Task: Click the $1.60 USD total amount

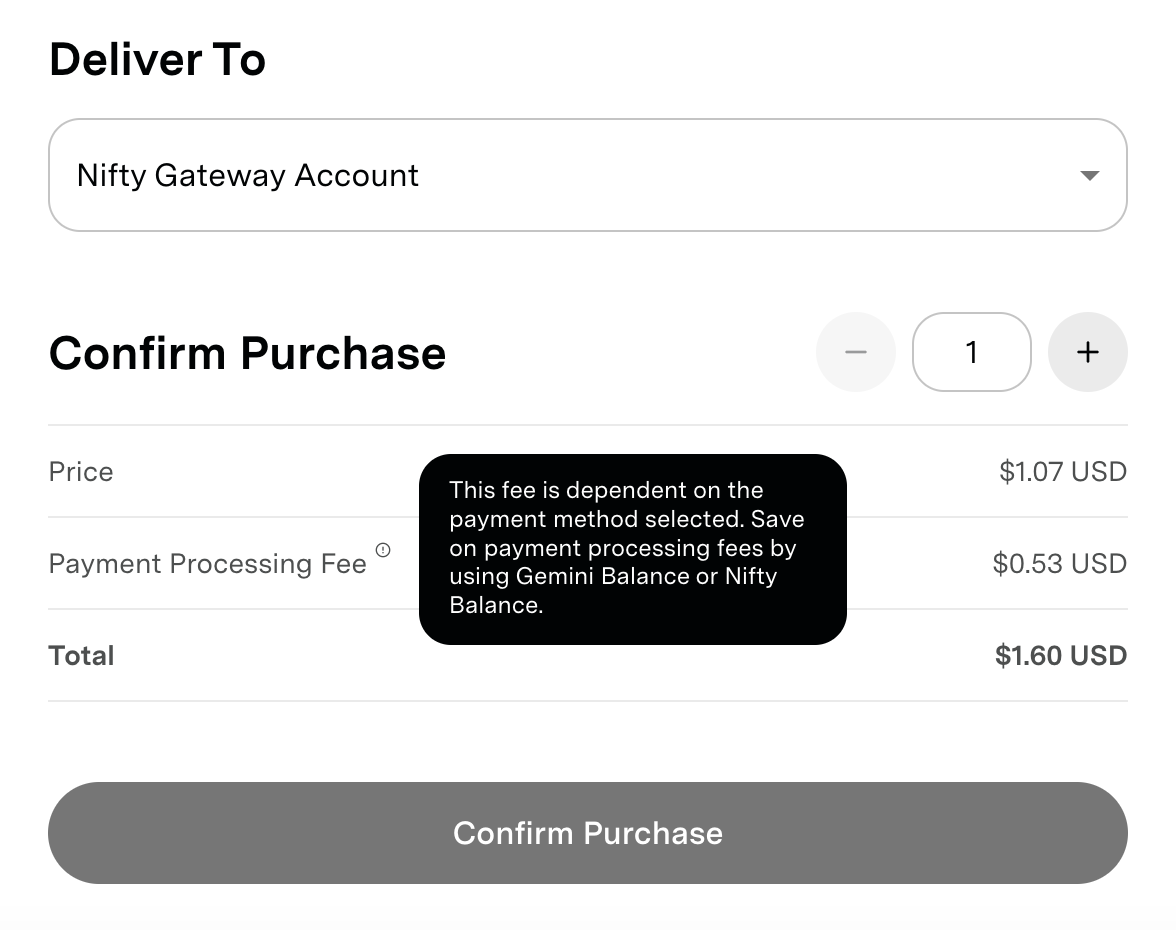Action: 1060,656
